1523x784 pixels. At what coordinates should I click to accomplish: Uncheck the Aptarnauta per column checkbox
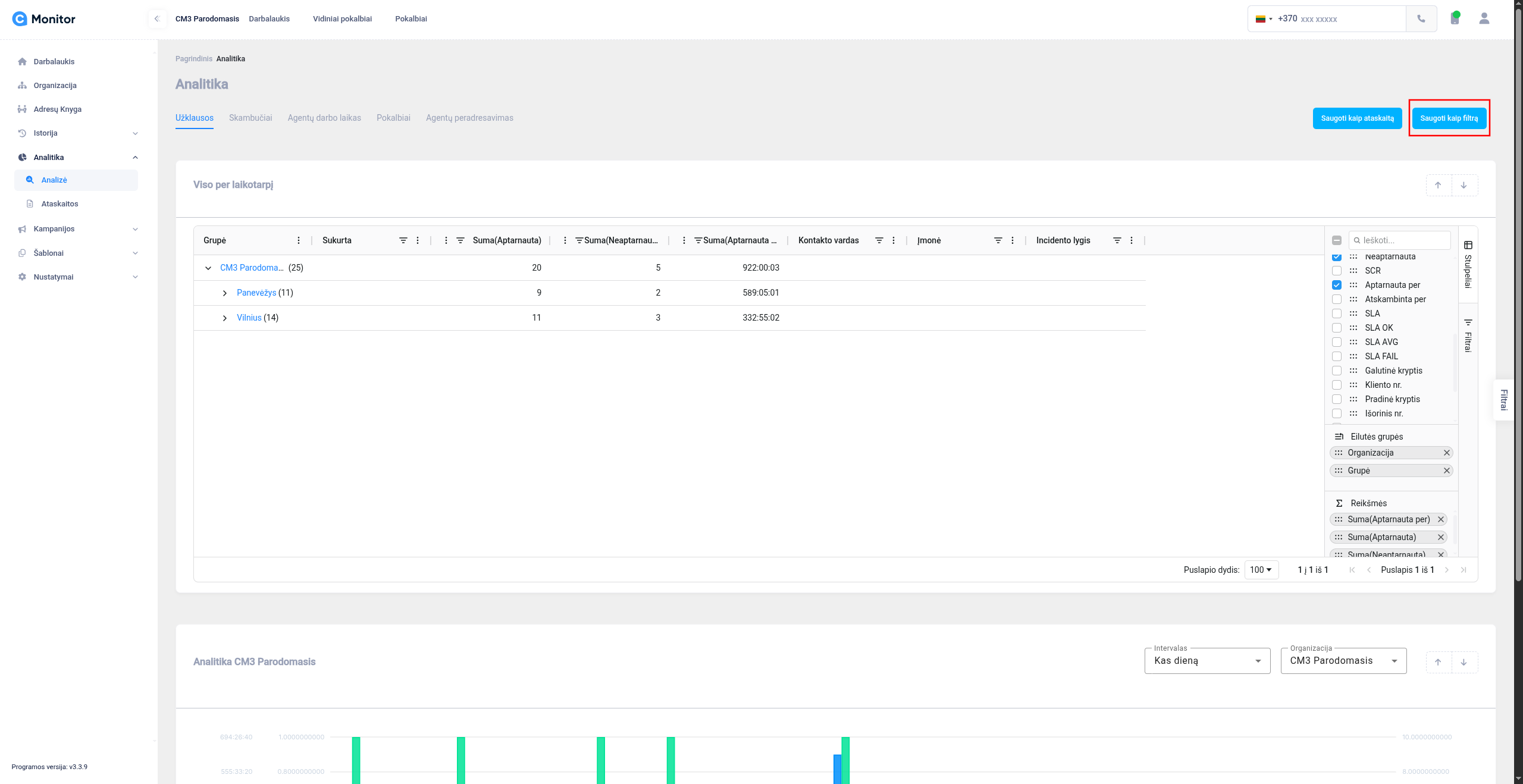(1337, 285)
